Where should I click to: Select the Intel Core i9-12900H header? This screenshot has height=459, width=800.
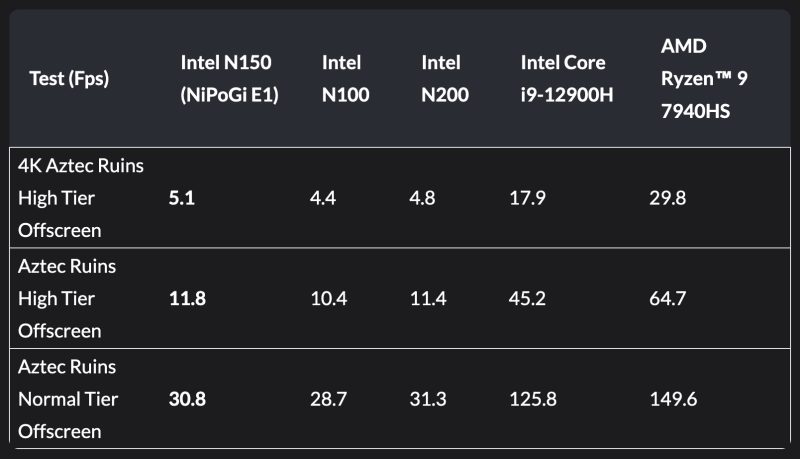tap(563, 78)
